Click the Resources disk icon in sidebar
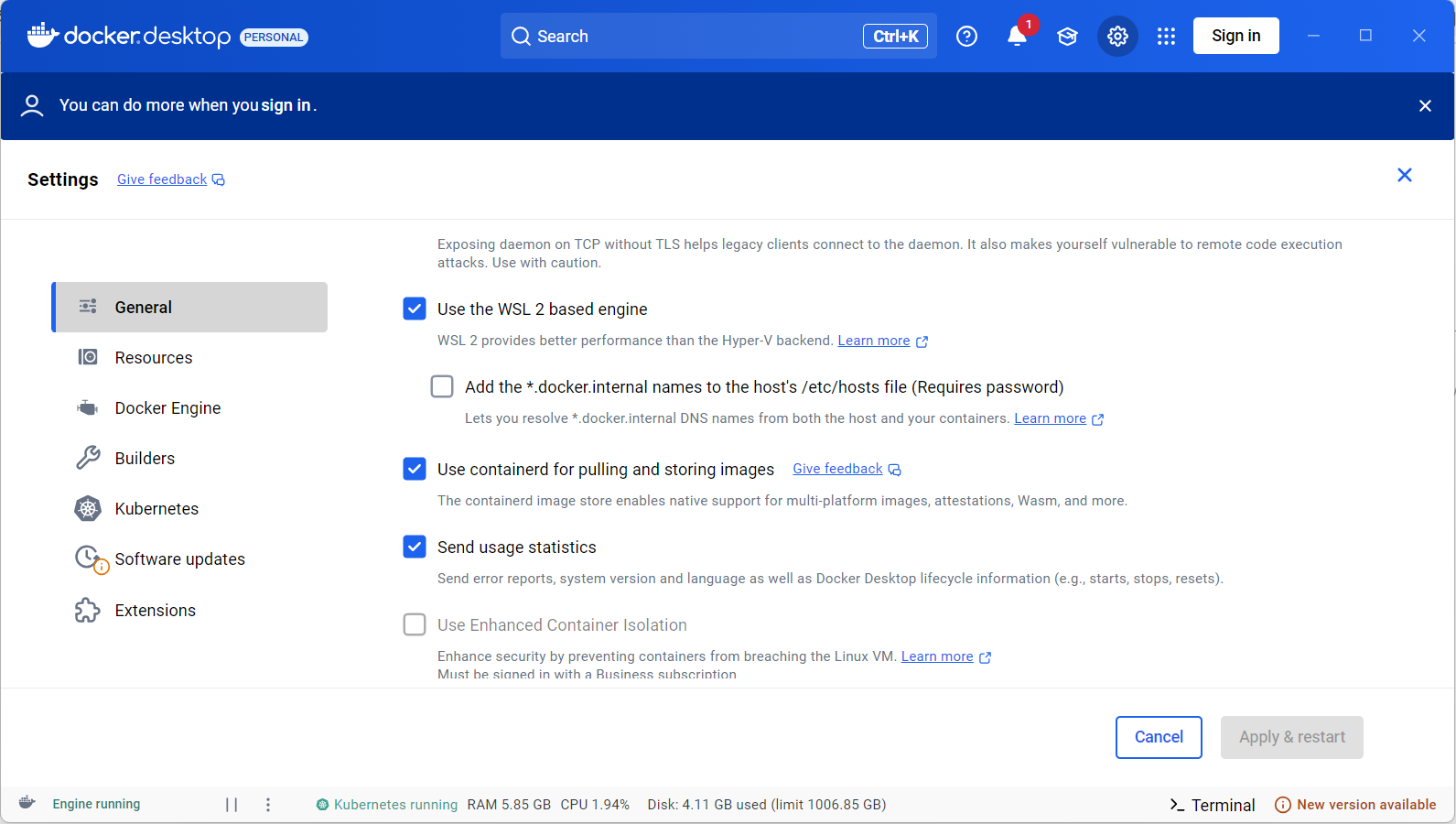The width and height of the screenshot is (1456, 824). pos(88,357)
